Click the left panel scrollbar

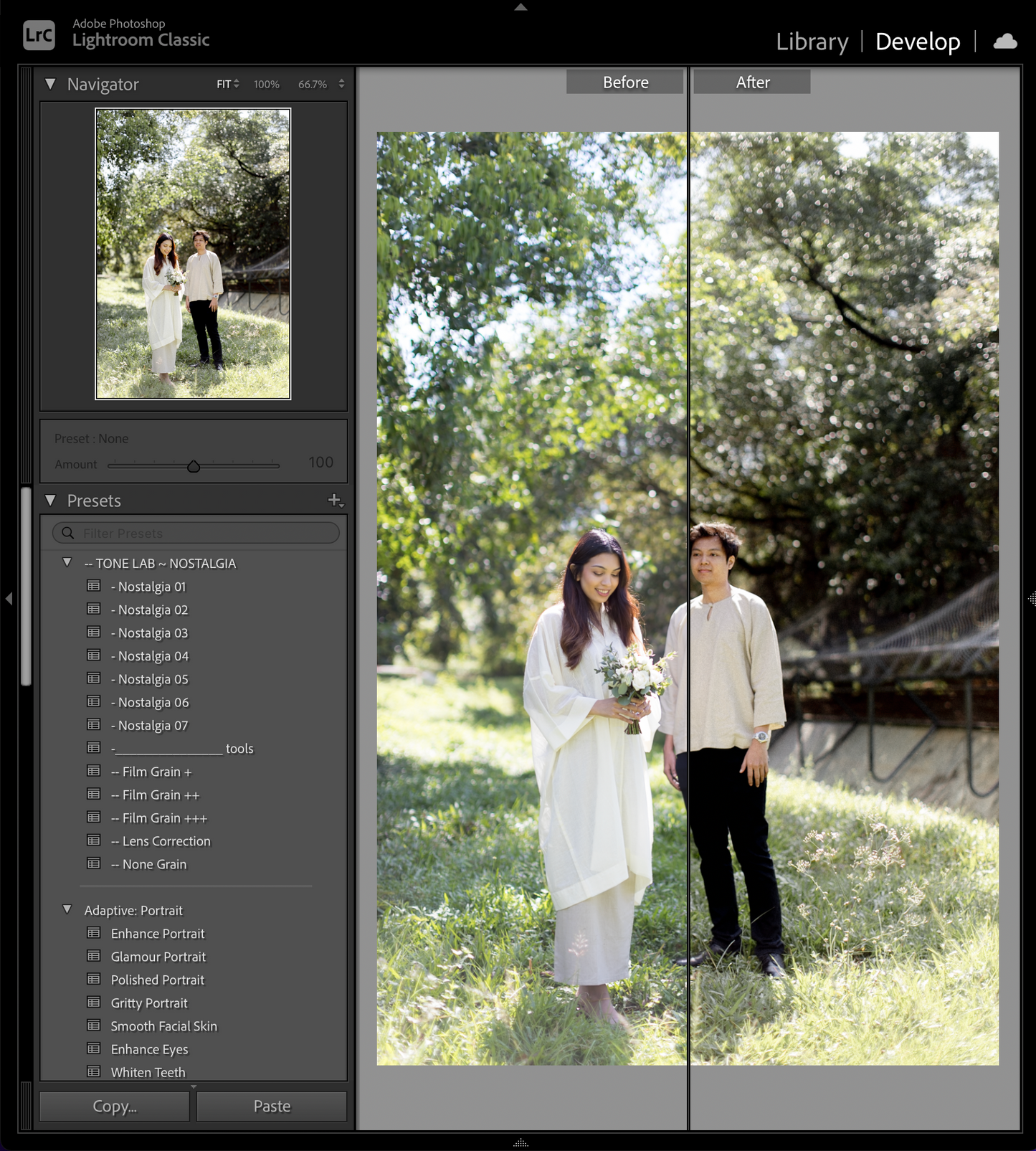27,586
